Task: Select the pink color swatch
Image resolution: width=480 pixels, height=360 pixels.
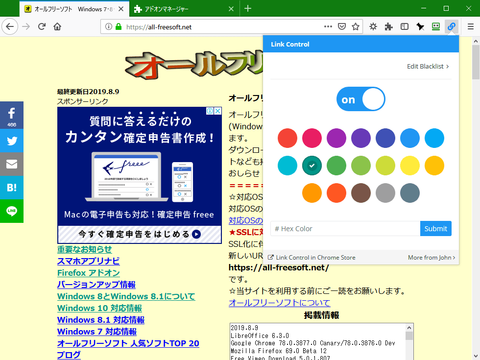Action: (x=312, y=138)
